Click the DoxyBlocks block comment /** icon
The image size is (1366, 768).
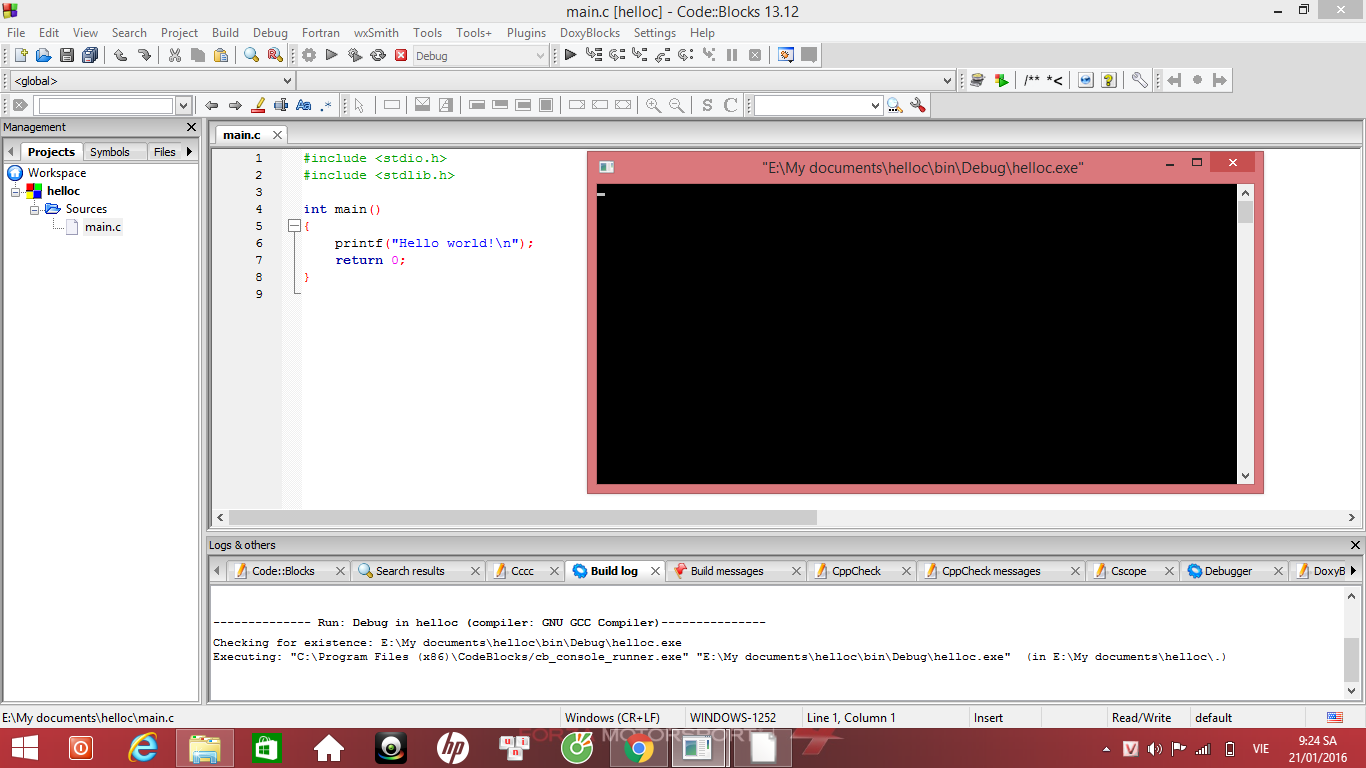[1032, 80]
